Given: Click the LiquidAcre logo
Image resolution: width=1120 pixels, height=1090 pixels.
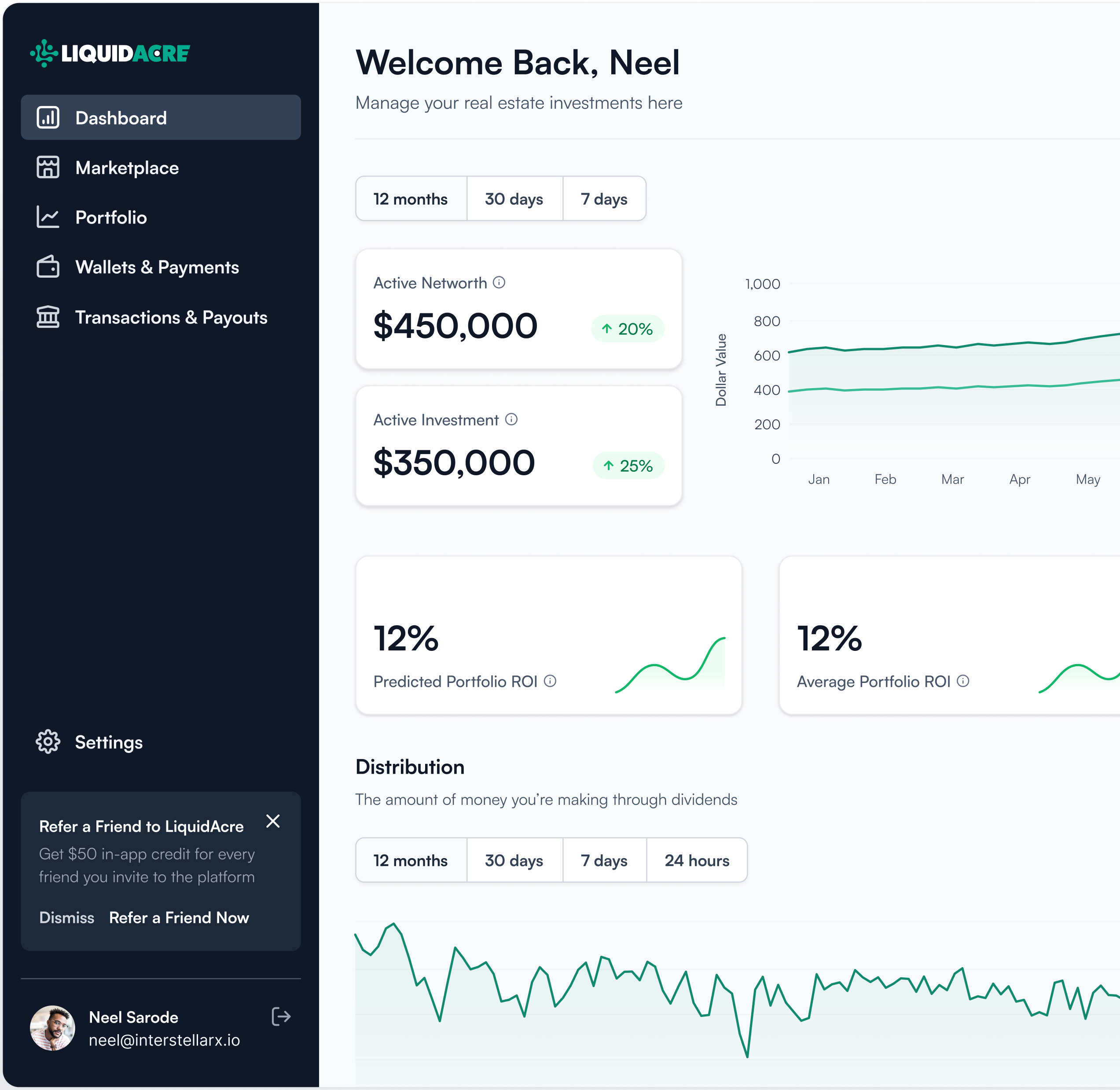Looking at the screenshot, I should click(110, 53).
